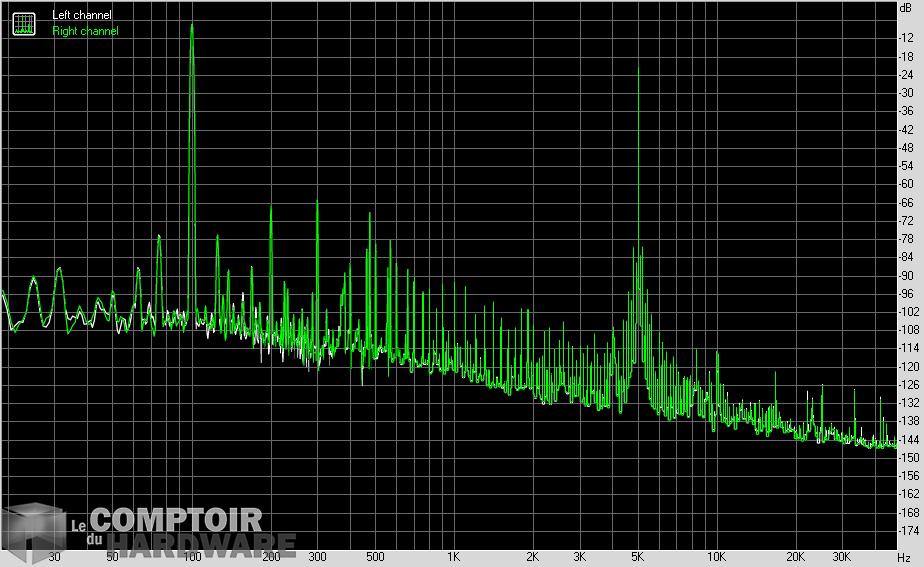Select the Right channel legend label
Image resolution: width=924 pixels, height=567 pixels.
[85, 31]
